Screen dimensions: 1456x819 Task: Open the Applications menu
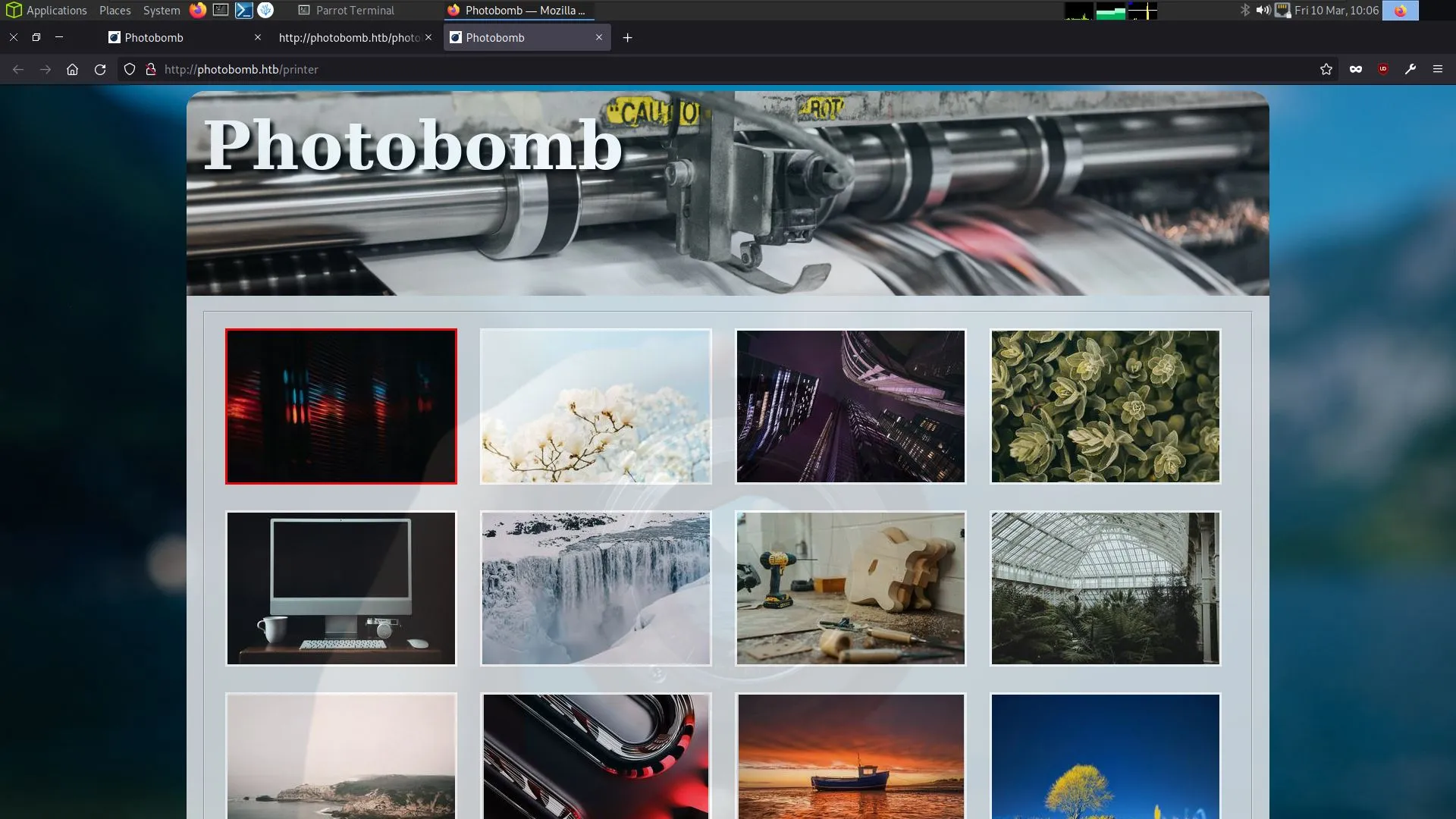point(46,11)
